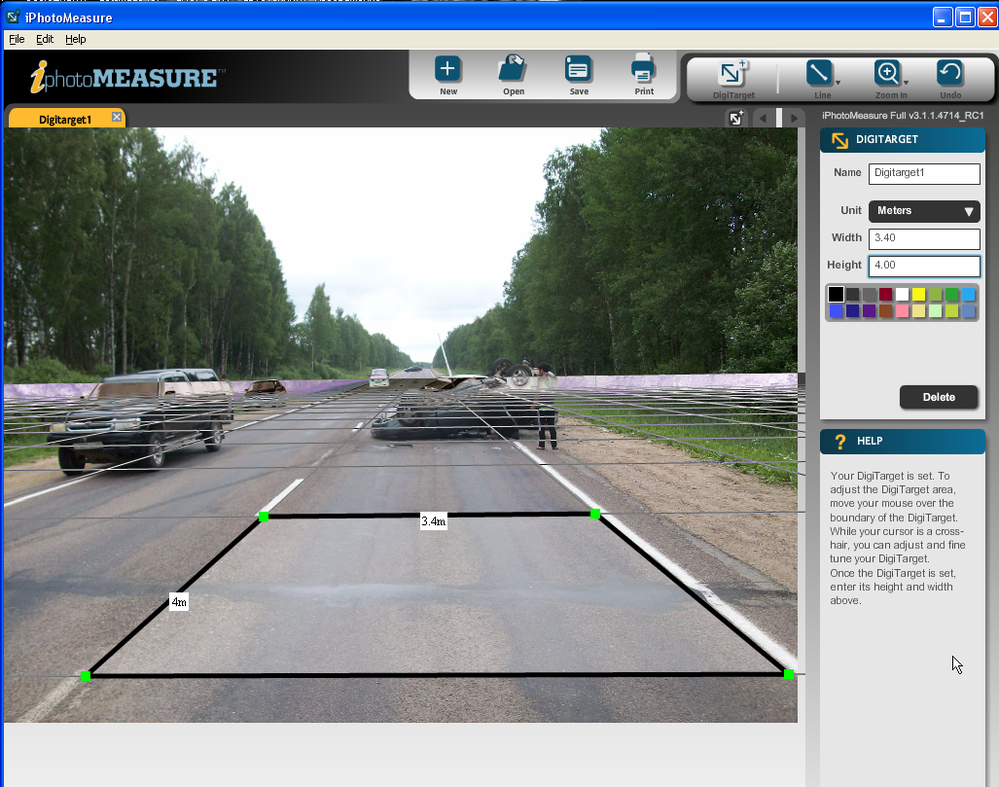Open the Help menu
This screenshot has height=787, width=999.
pyautogui.click(x=76, y=39)
